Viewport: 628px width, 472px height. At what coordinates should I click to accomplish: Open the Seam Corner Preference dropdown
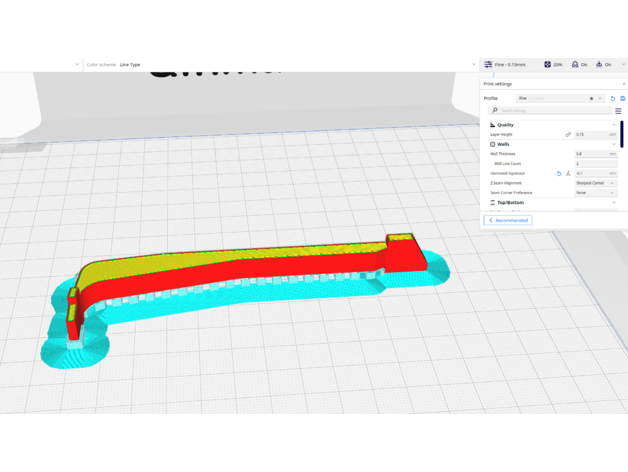[595, 193]
